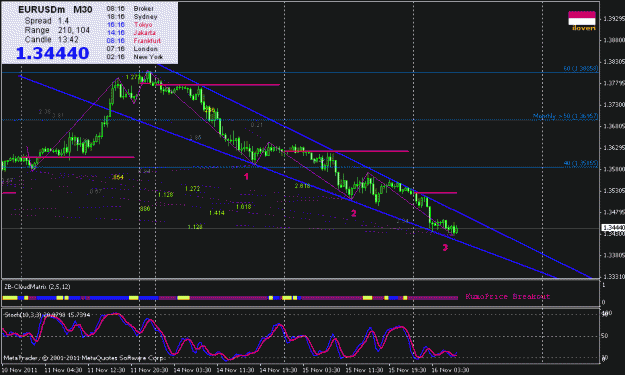The image size is (625, 375).
Task: Select the Spread 1.4 readout
Action: point(47,21)
